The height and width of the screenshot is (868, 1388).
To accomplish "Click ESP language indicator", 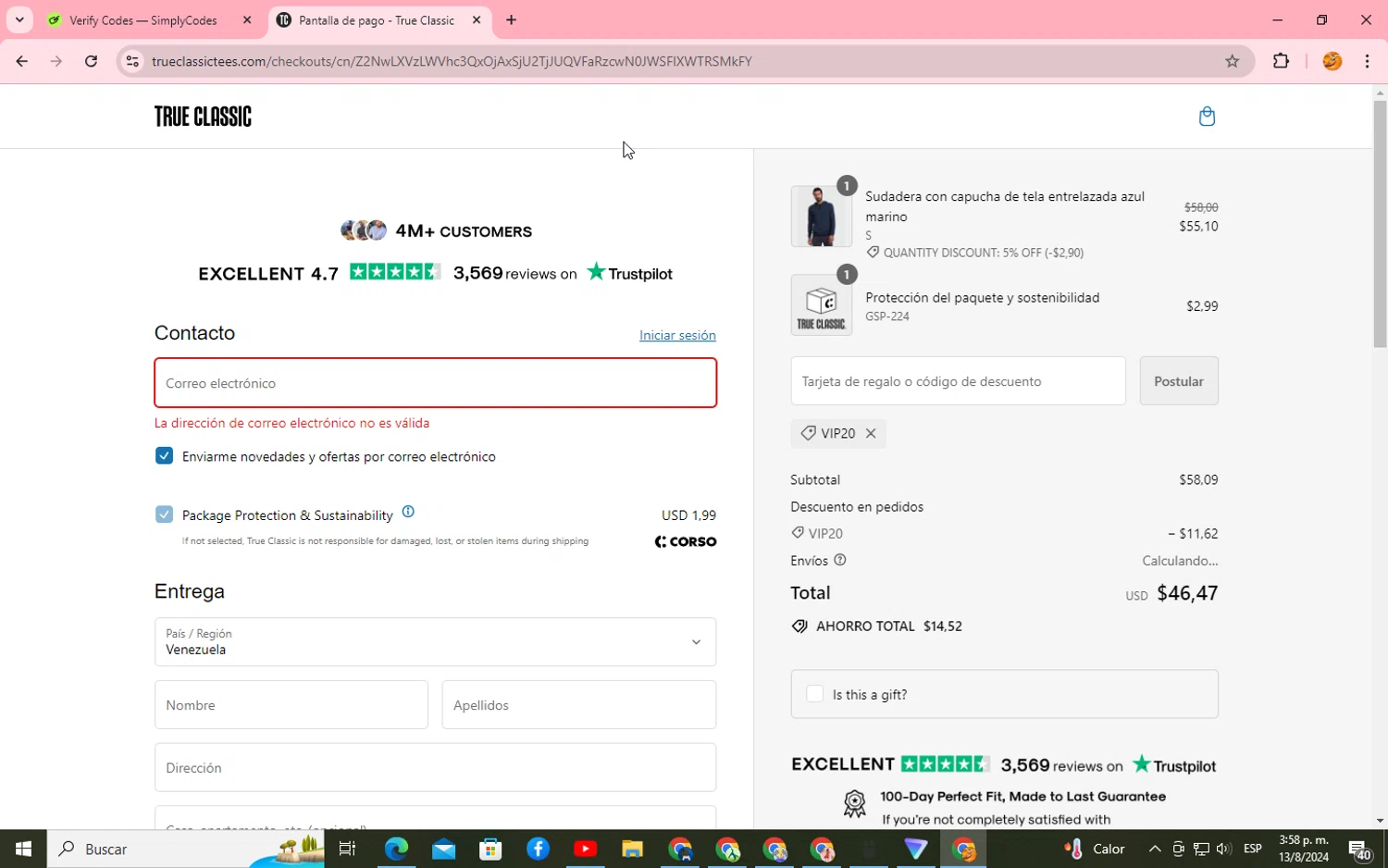I will pyautogui.click(x=1253, y=849).
